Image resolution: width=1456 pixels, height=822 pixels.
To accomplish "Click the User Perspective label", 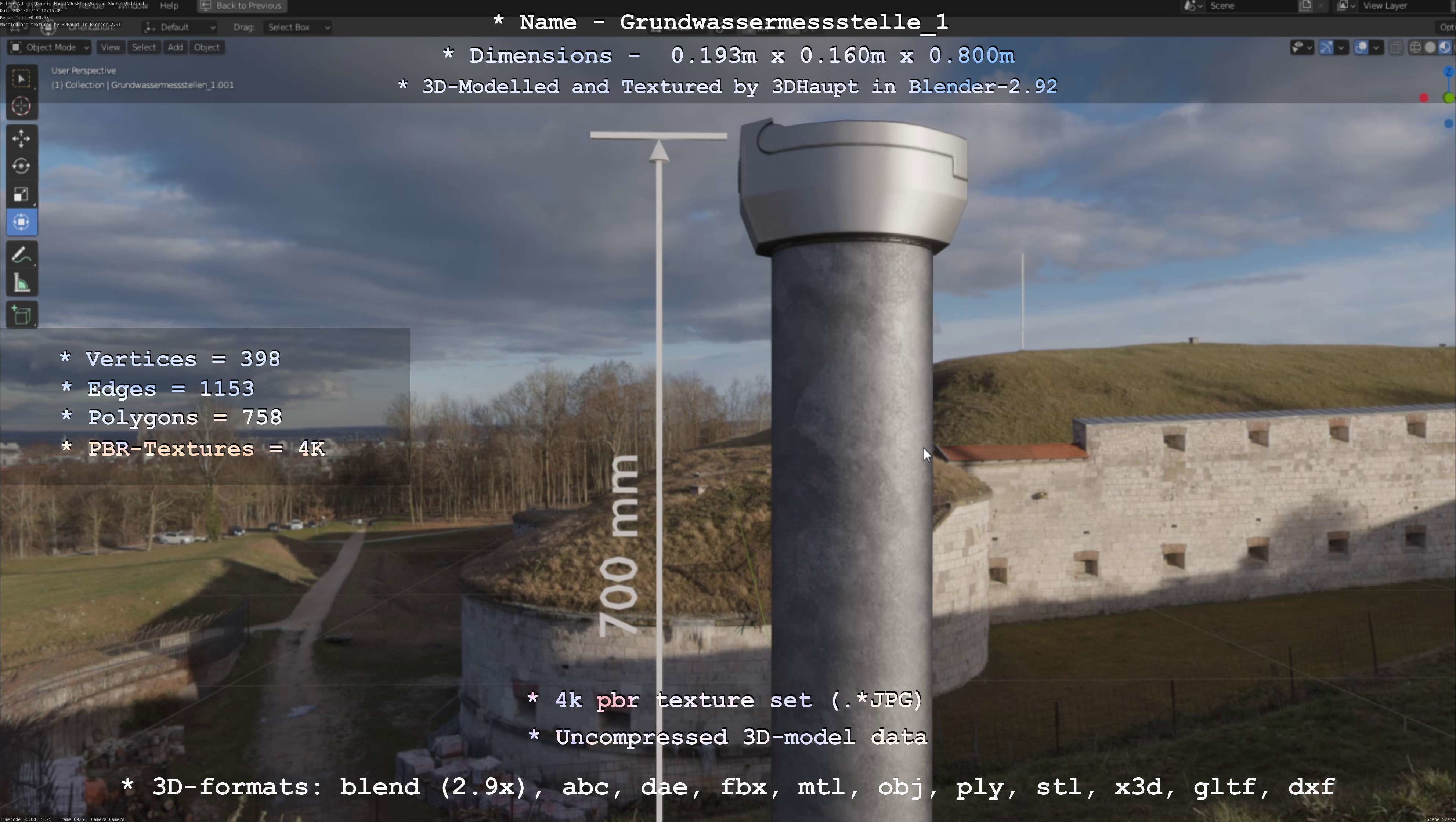I will point(84,70).
